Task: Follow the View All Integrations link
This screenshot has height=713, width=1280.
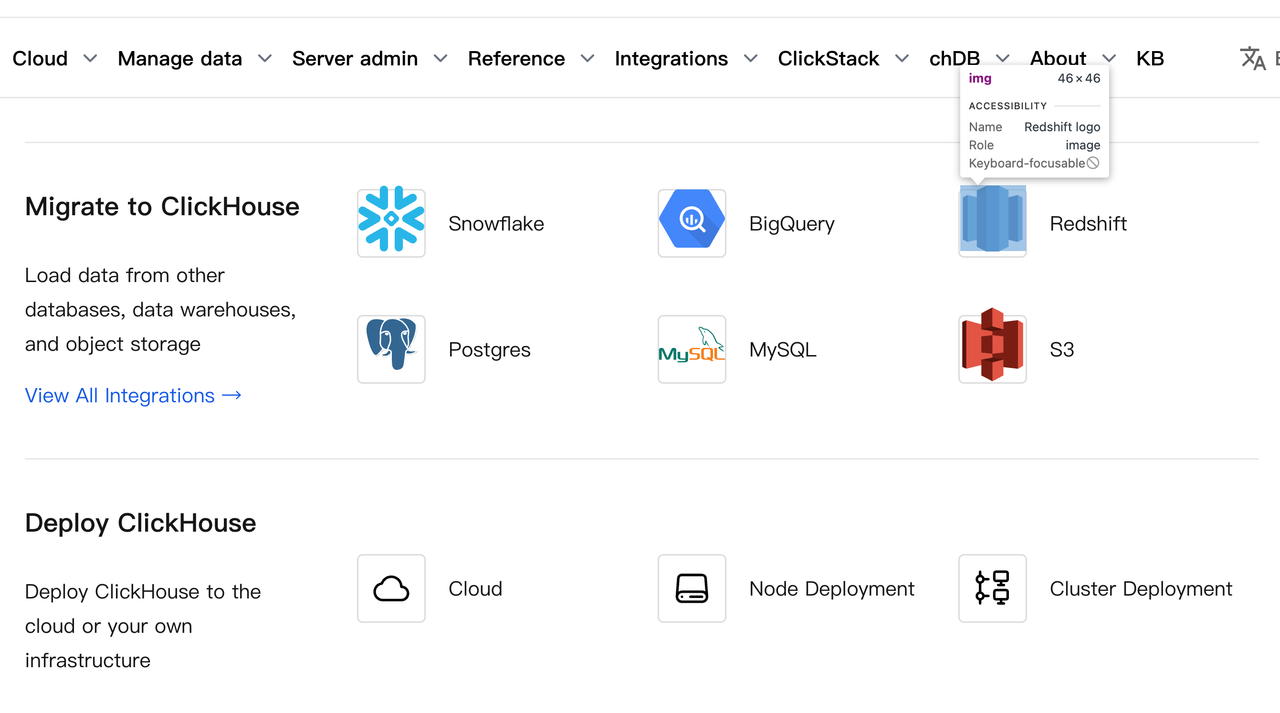Action: (133, 396)
